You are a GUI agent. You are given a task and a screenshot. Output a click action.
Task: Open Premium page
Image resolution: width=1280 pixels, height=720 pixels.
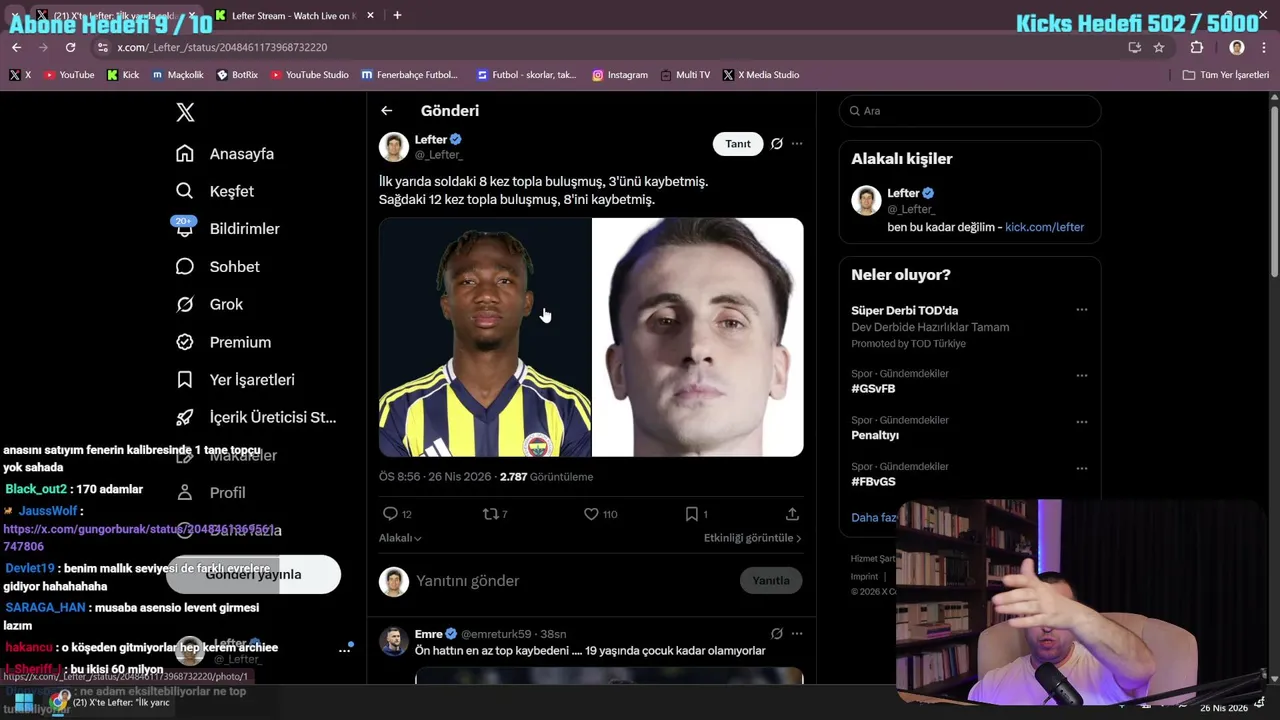tap(224, 342)
